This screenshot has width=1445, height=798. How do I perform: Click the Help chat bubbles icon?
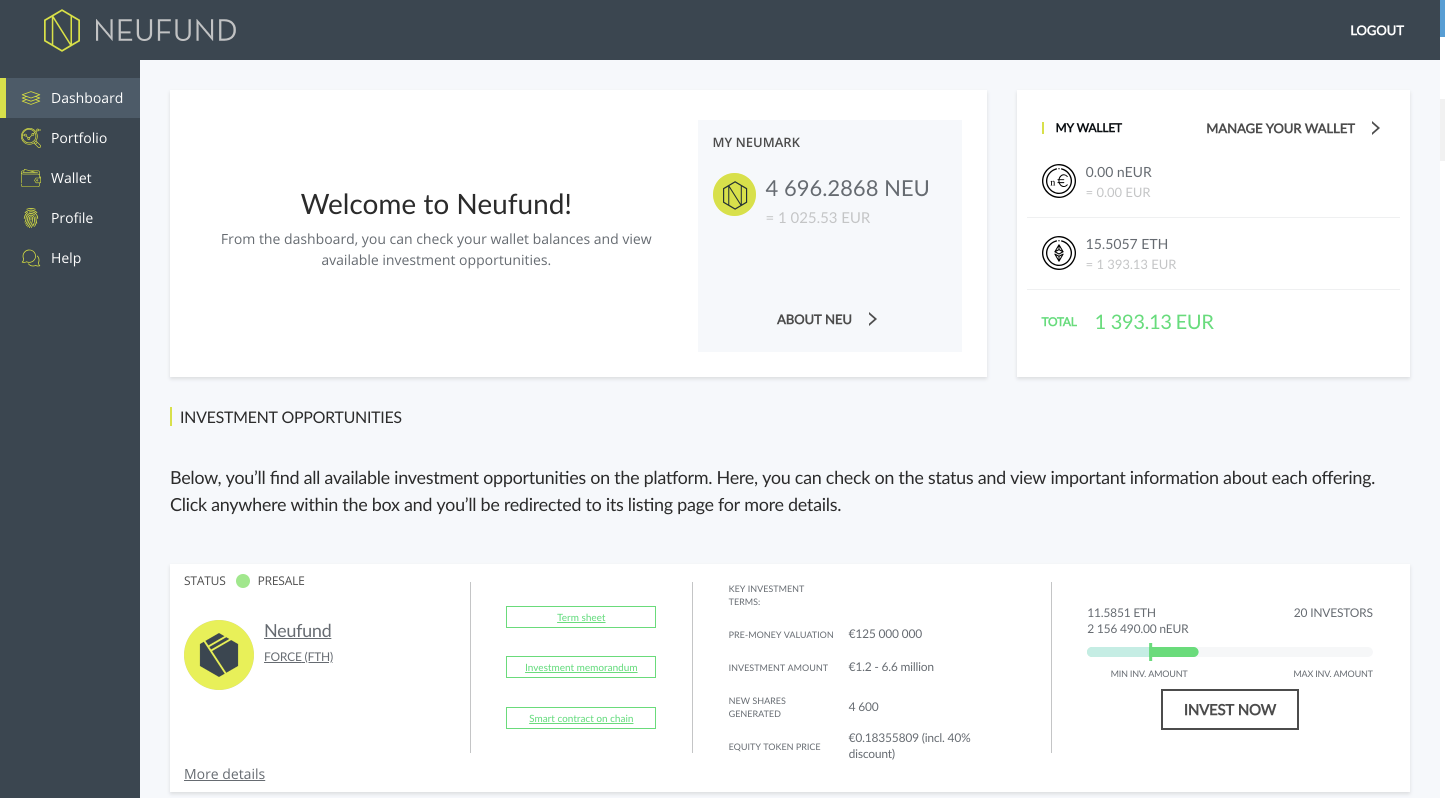coord(31,258)
